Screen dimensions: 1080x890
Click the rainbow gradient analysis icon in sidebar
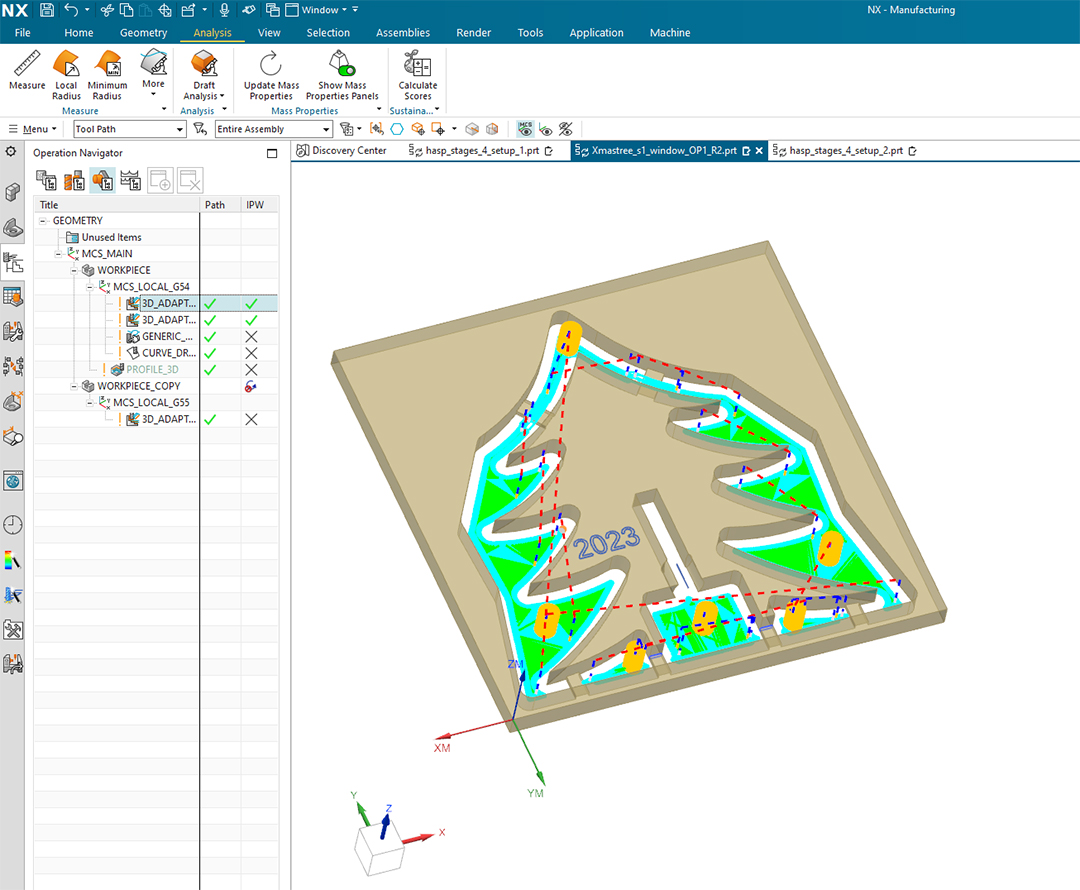tap(13, 560)
